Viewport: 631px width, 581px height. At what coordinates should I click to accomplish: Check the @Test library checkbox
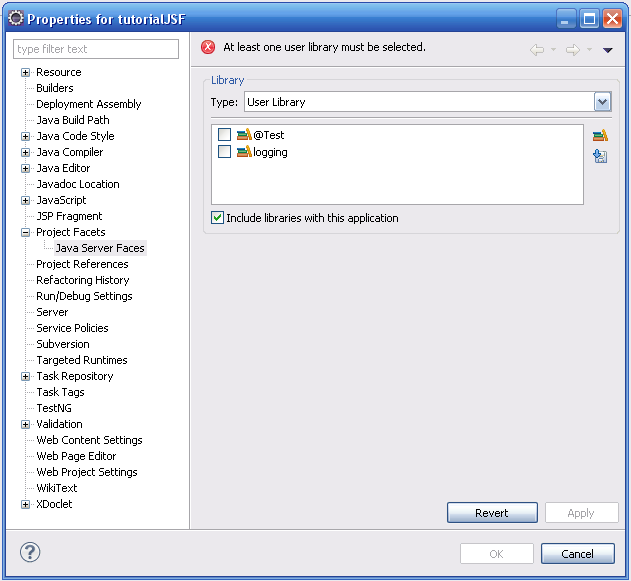pyautogui.click(x=224, y=134)
